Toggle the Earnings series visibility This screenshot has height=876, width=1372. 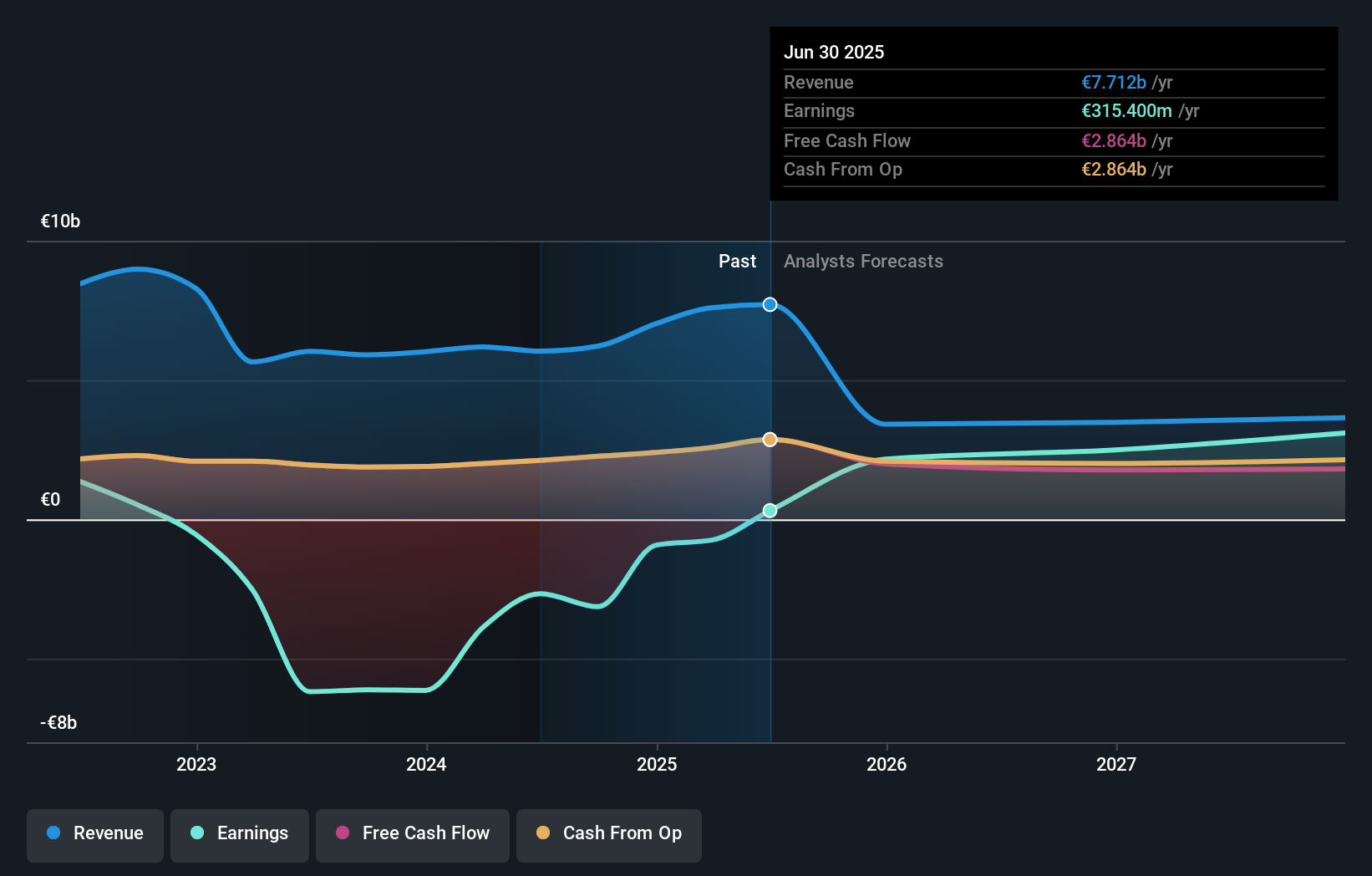tap(239, 833)
